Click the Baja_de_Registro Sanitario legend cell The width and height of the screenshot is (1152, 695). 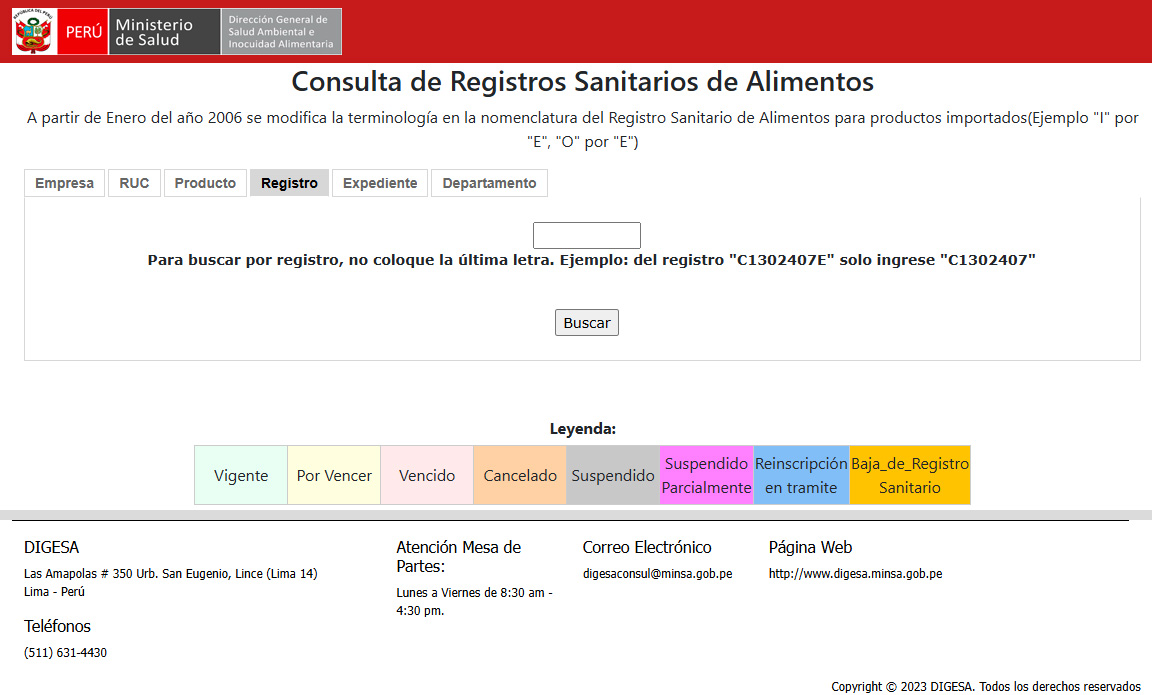[x=909, y=476]
